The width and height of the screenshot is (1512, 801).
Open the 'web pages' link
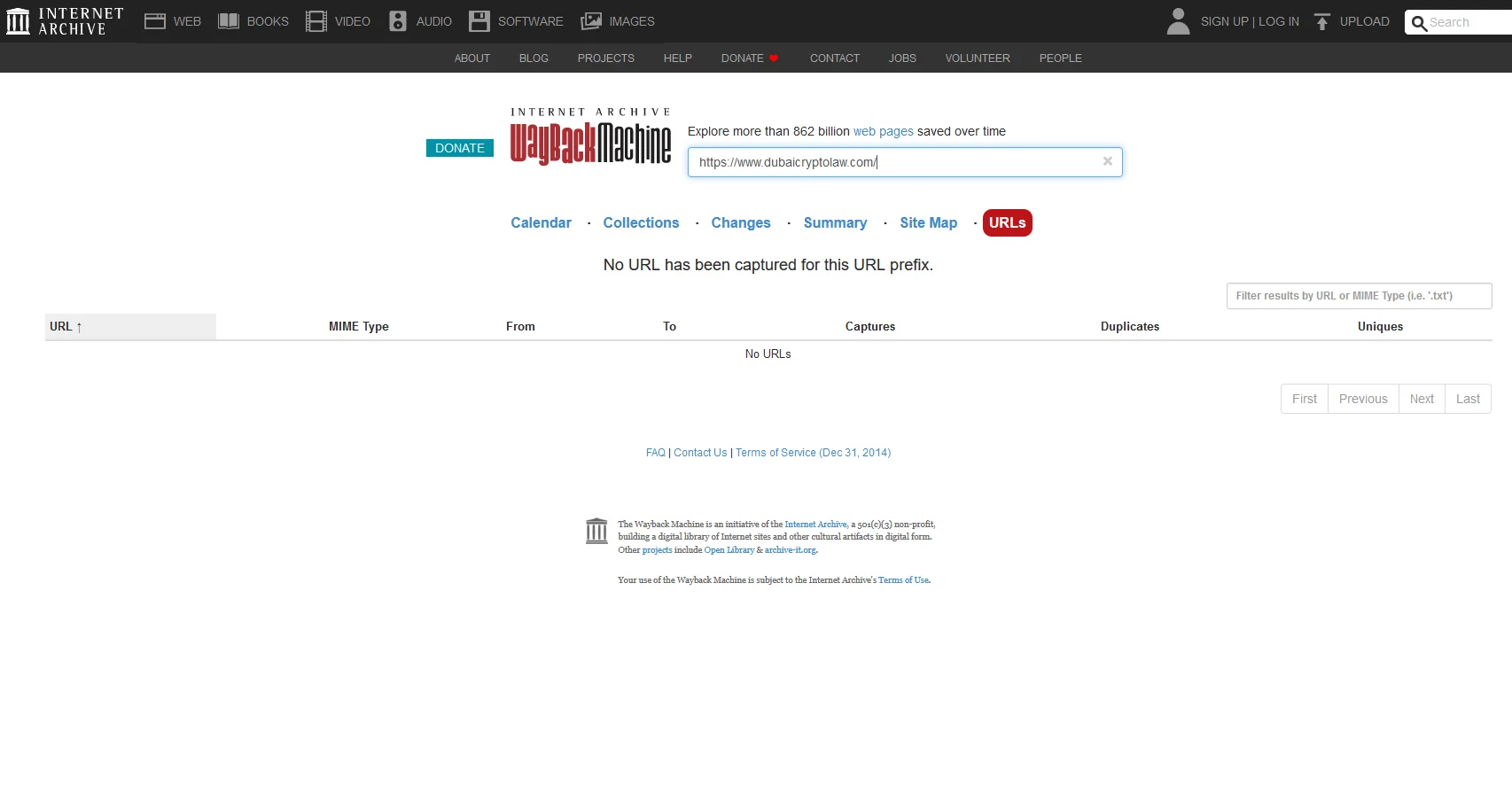883,131
